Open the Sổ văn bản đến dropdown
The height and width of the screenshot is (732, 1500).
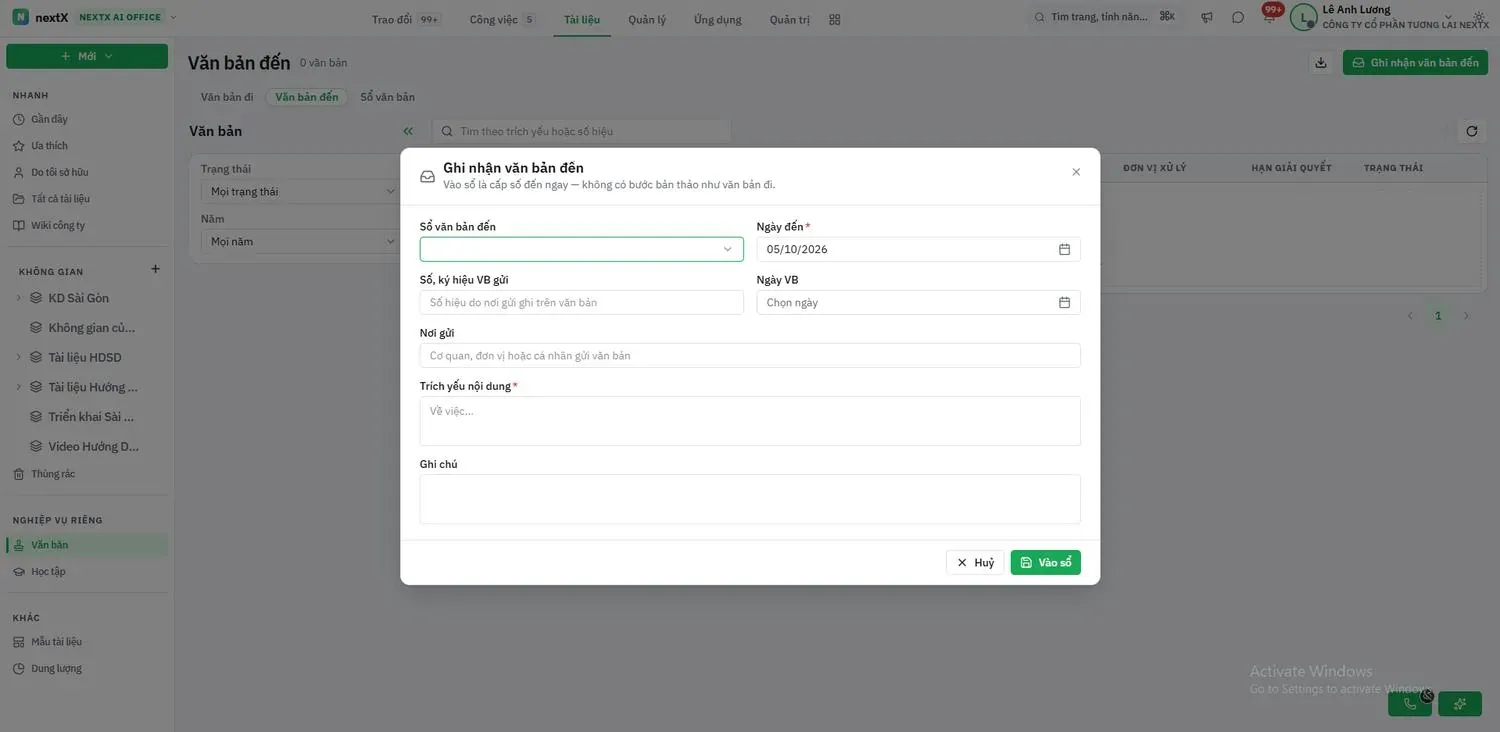click(x=582, y=249)
